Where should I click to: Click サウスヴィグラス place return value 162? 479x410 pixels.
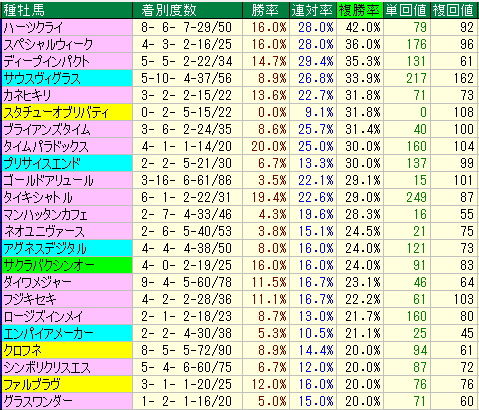463,78
